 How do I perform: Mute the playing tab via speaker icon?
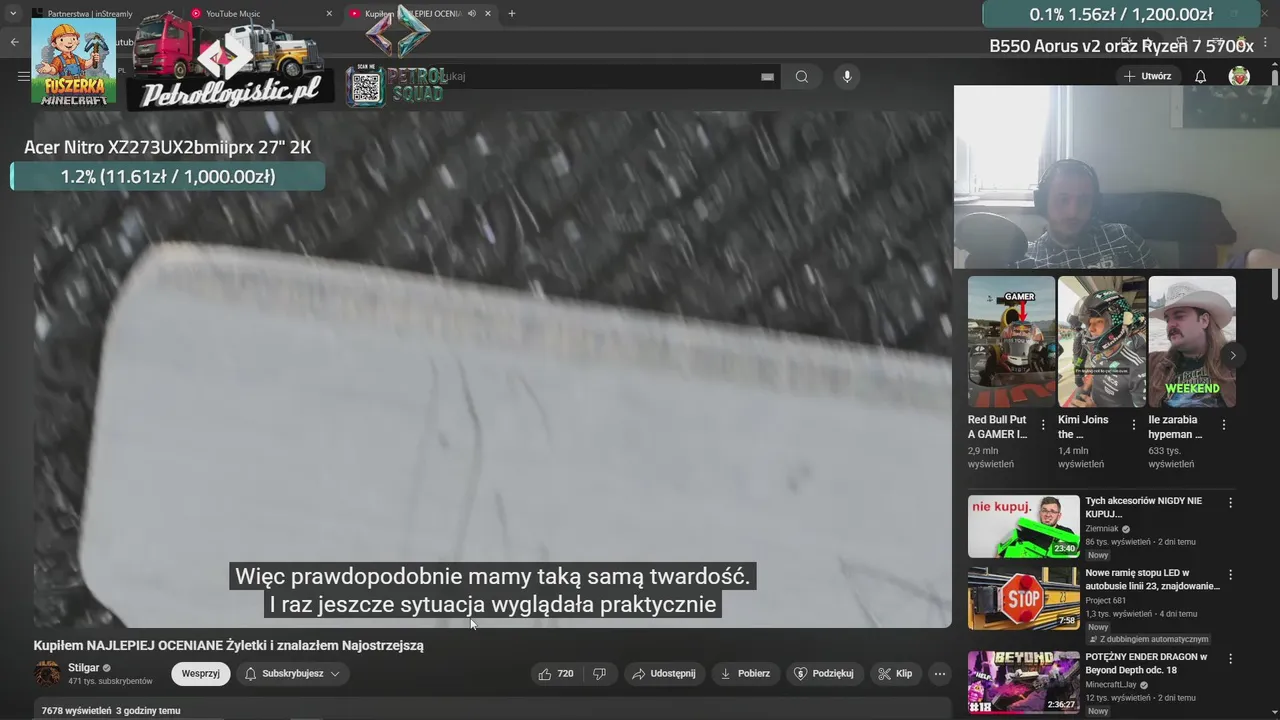pyautogui.click(x=471, y=14)
